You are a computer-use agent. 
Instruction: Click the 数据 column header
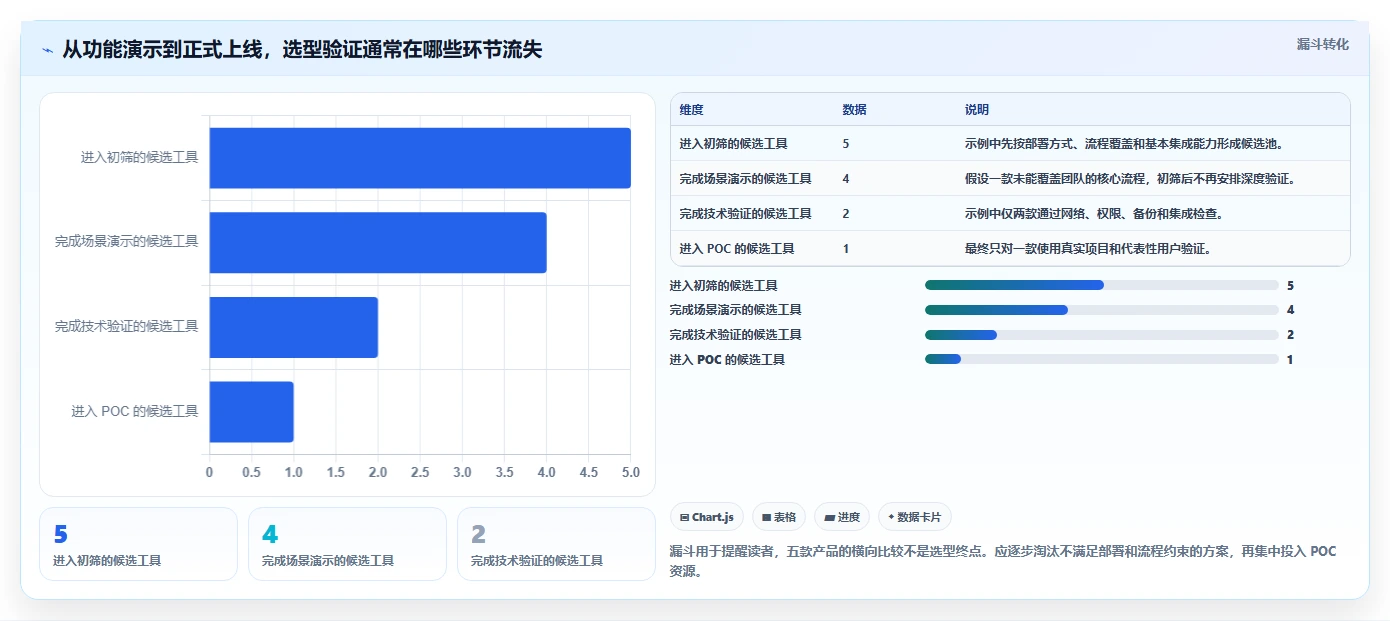pyautogui.click(x=855, y=110)
